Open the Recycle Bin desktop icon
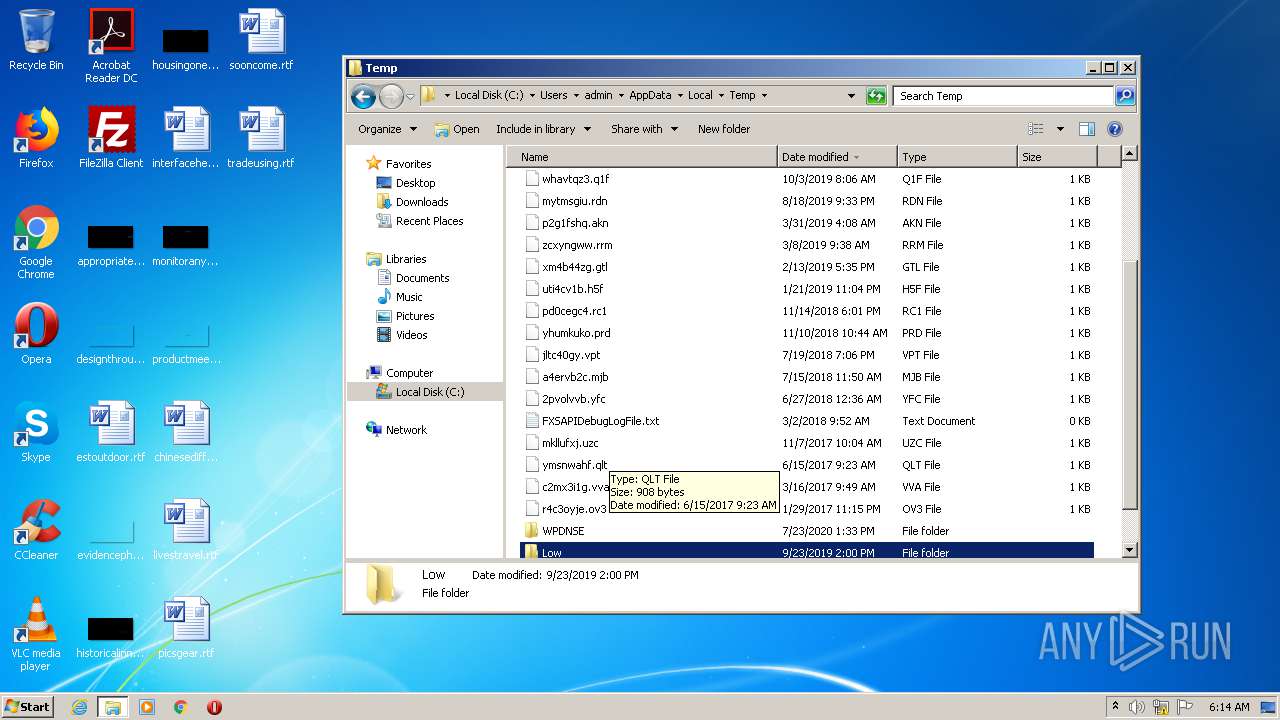The image size is (1280, 720). (x=36, y=41)
